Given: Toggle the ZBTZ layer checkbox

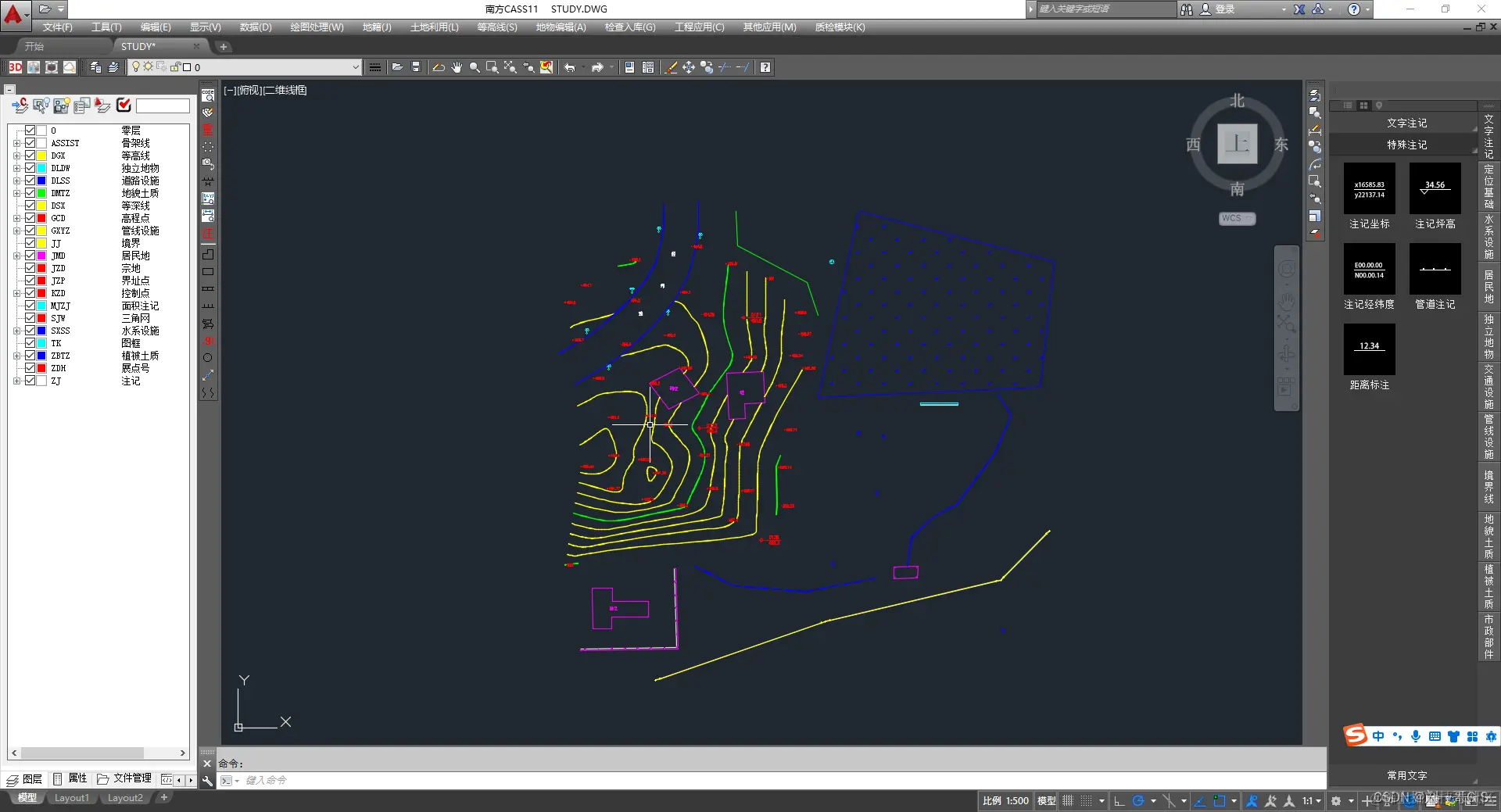Looking at the screenshot, I should [x=30, y=356].
